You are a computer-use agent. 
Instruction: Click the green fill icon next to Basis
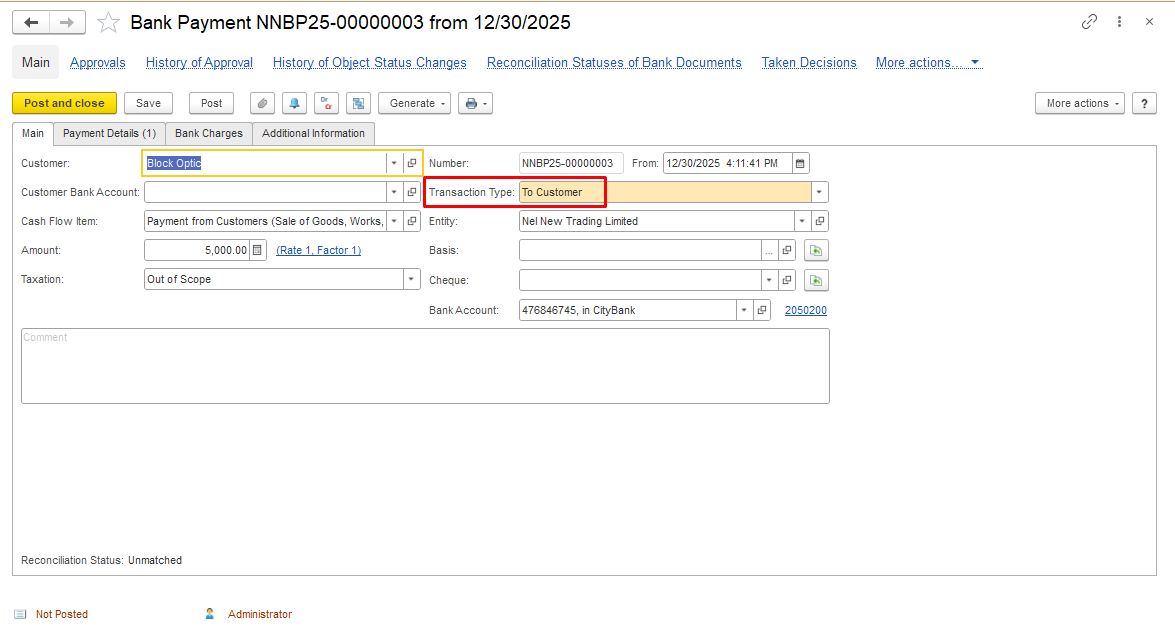tap(816, 250)
